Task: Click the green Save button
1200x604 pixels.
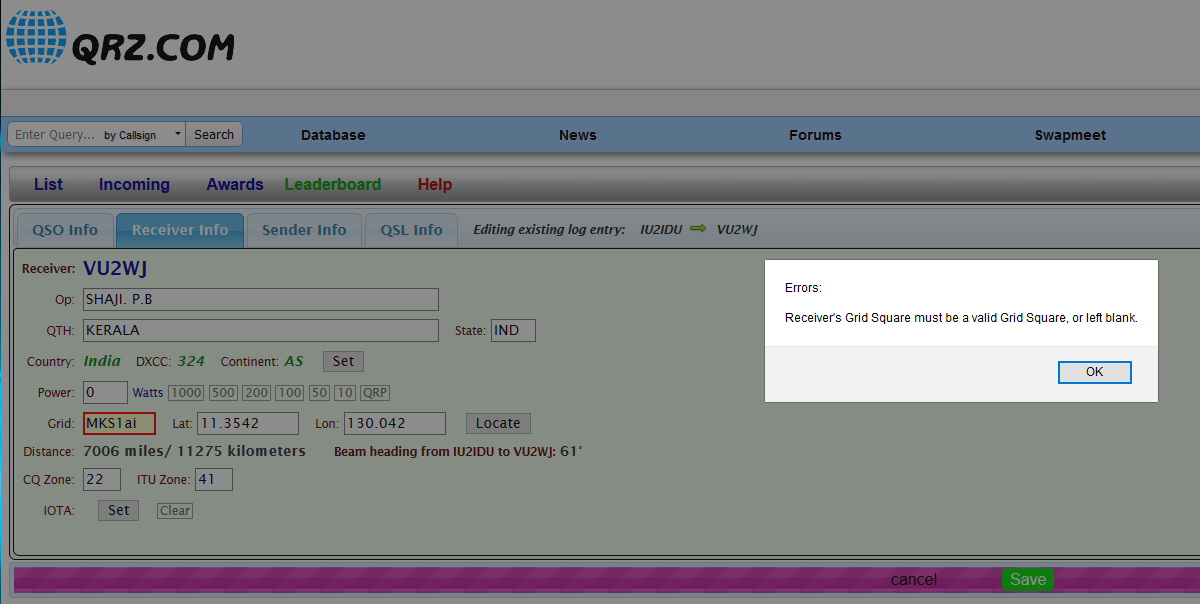Action: (x=1027, y=580)
